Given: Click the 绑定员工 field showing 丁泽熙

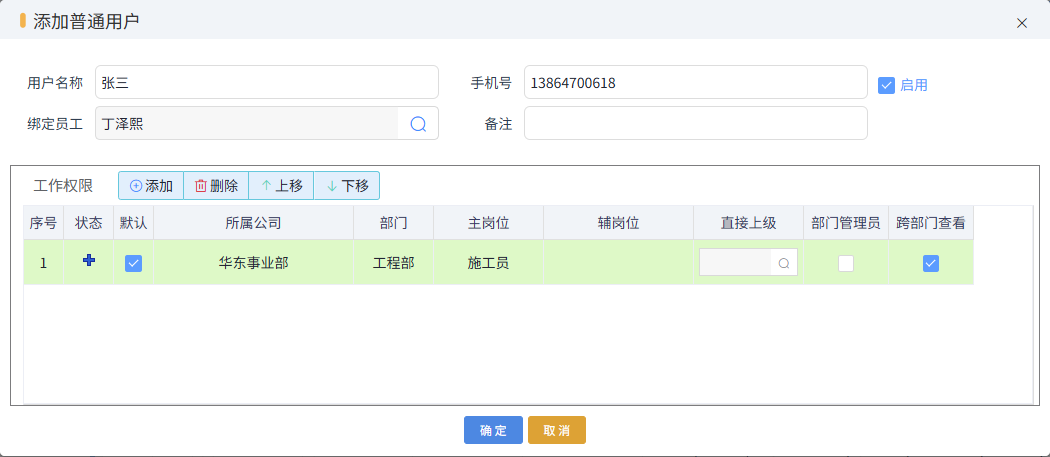Looking at the screenshot, I should point(246,123).
